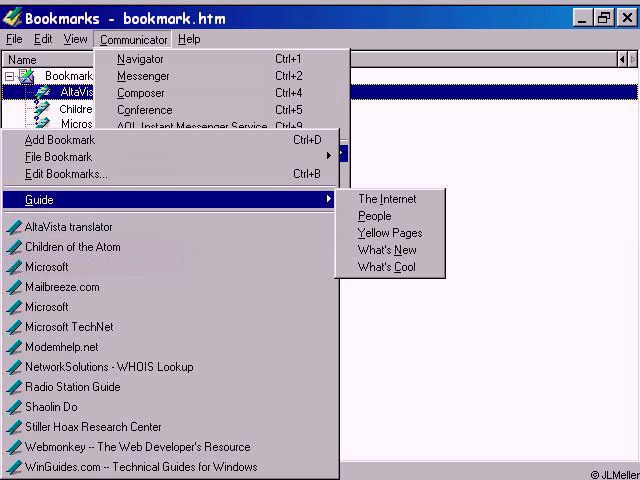Click the Modemhelp.net bookmark icon

[14, 347]
